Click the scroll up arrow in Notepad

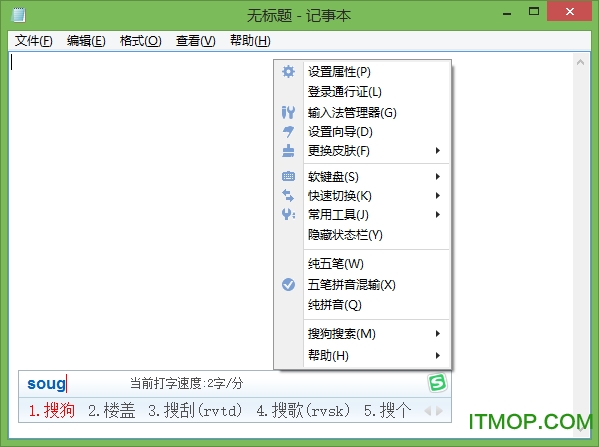tap(580, 62)
